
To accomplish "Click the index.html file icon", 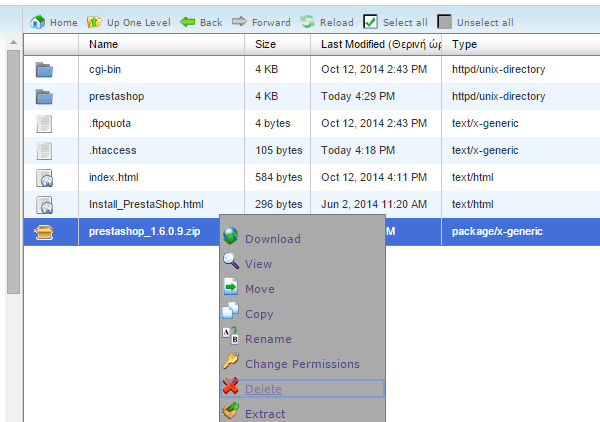I will click(x=44, y=178).
